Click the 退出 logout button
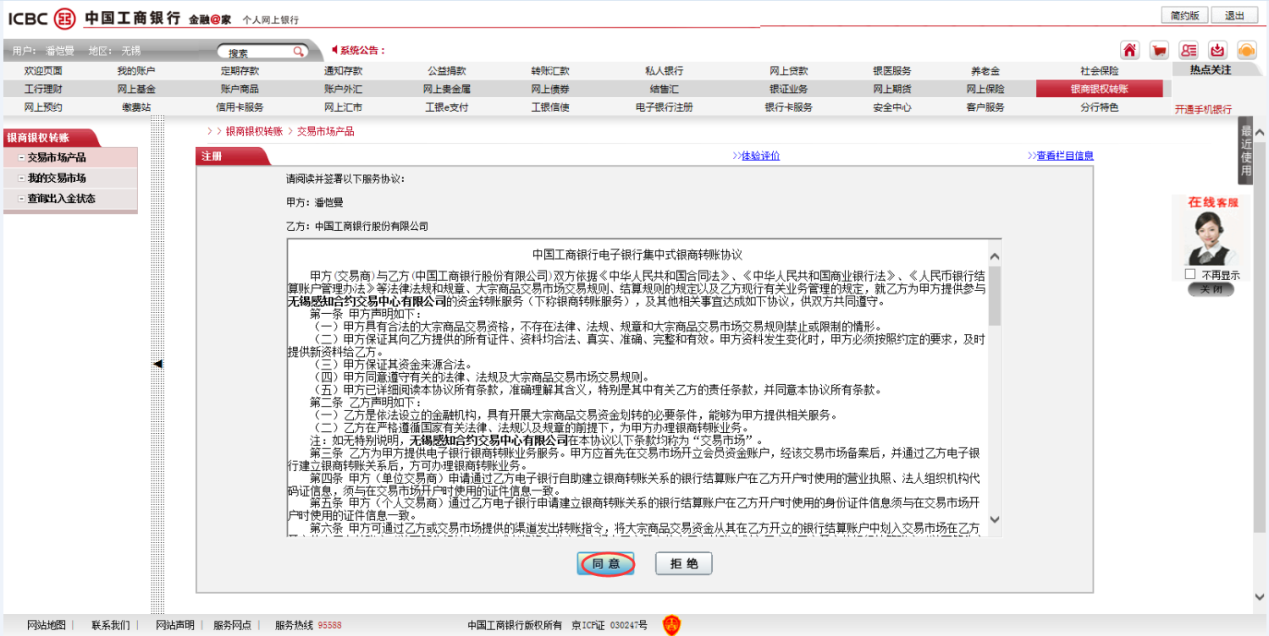The image size is (1269, 636). 1235,15
